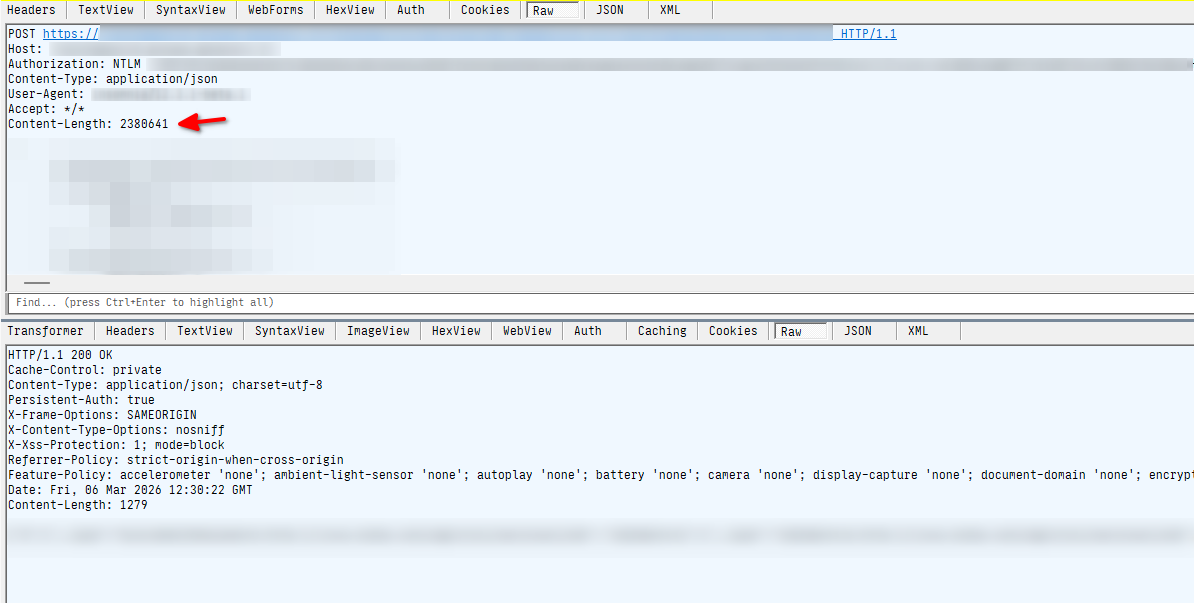Open the response Auth tab
The width and height of the screenshot is (1195, 603).
pyautogui.click(x=588, y=331)
